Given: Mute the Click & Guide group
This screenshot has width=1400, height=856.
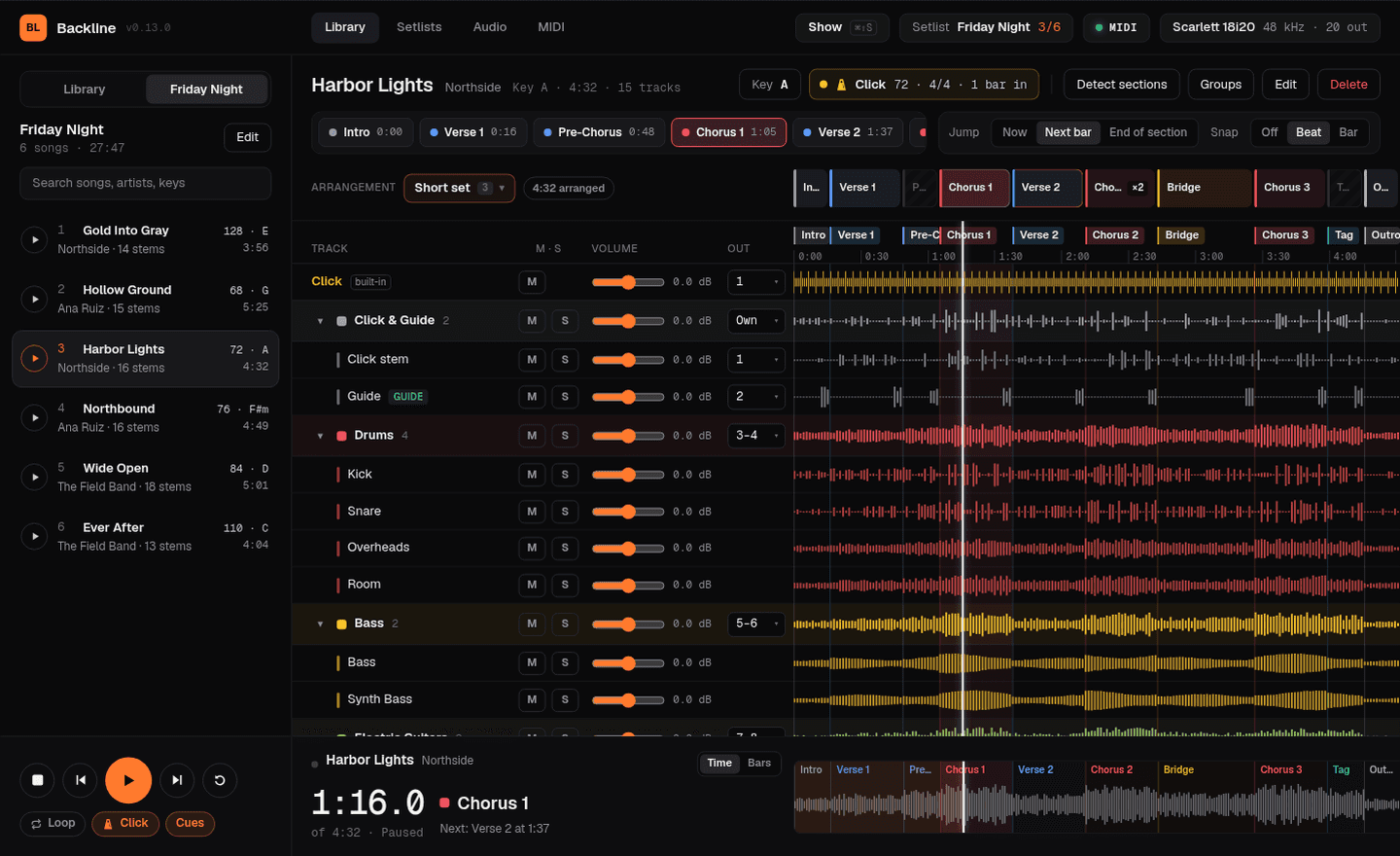Looking at the screenshot, I should tap(532, 321).
